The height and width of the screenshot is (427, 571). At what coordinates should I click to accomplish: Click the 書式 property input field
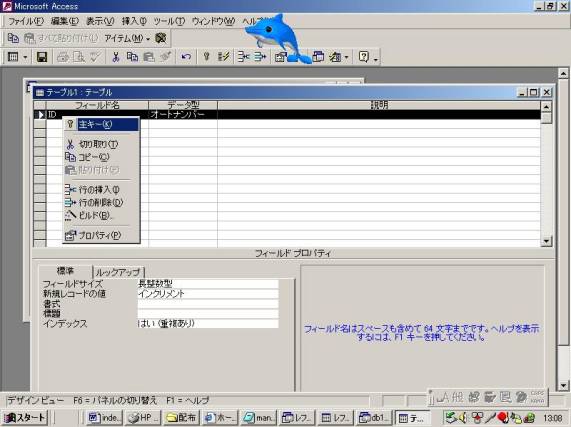tap(208, 304)
